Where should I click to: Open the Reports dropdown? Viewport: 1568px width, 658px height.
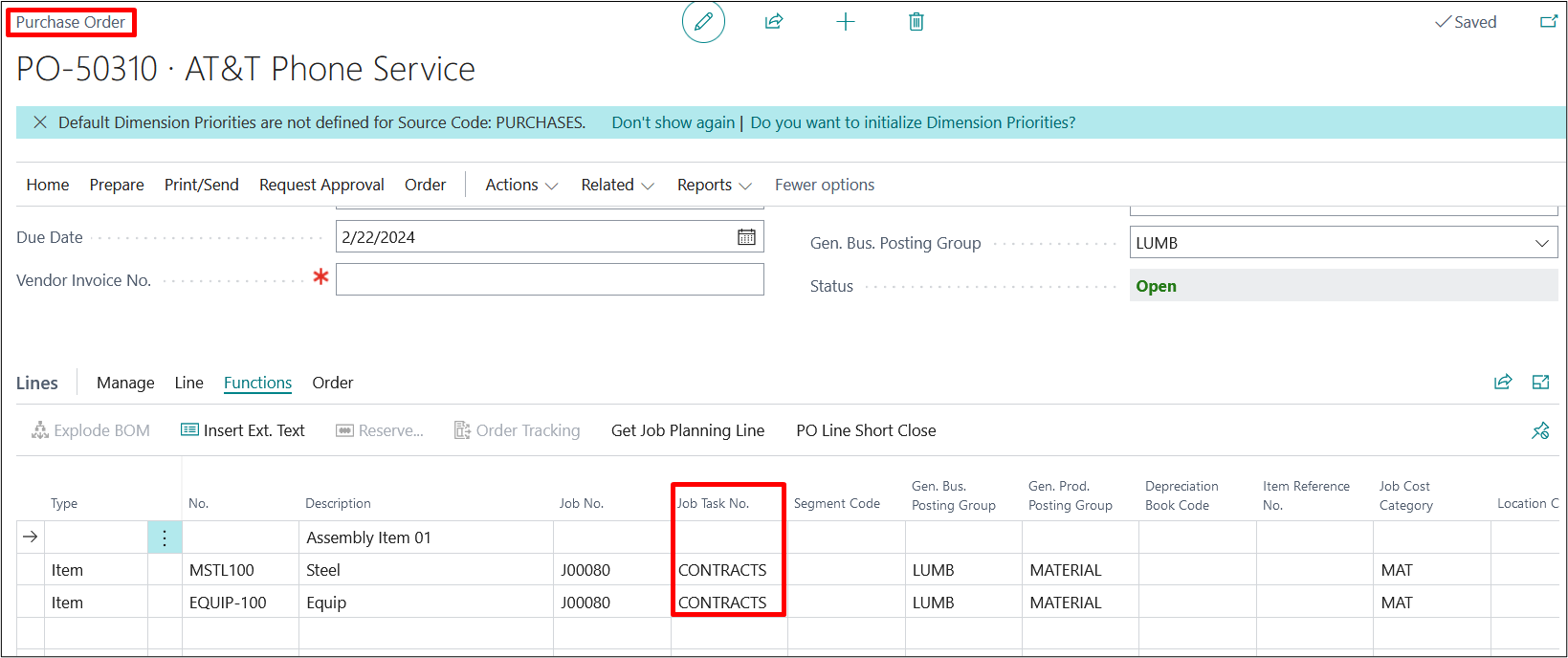click(x=714, y=185)
